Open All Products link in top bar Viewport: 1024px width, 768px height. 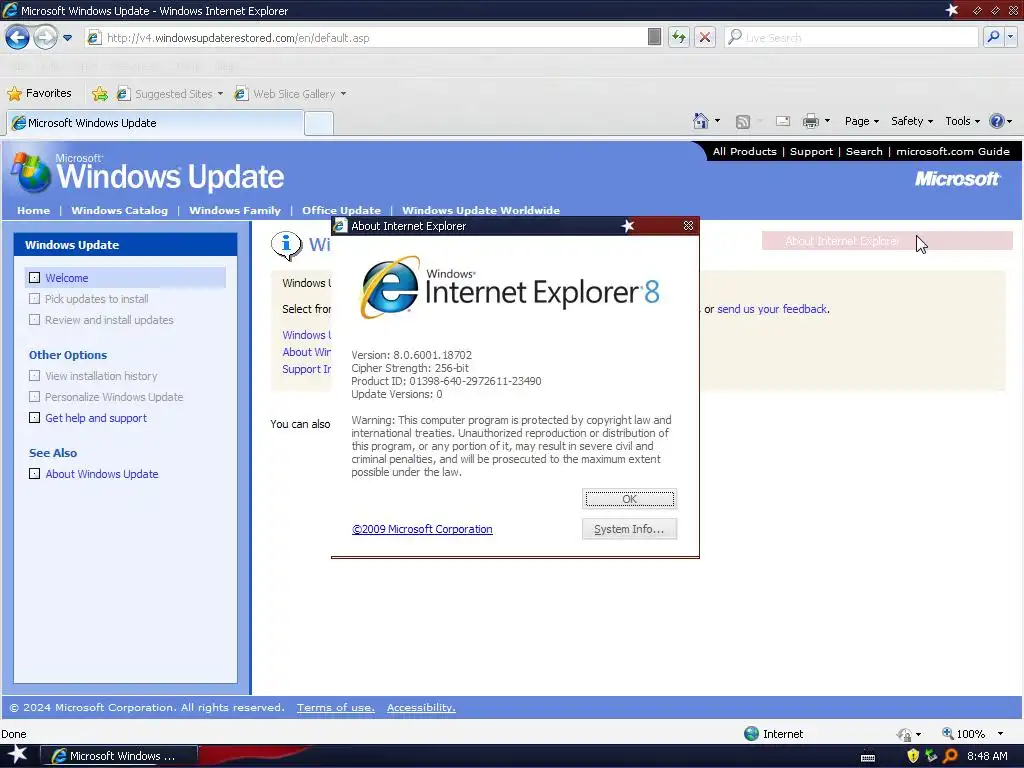tap(744, 152)
